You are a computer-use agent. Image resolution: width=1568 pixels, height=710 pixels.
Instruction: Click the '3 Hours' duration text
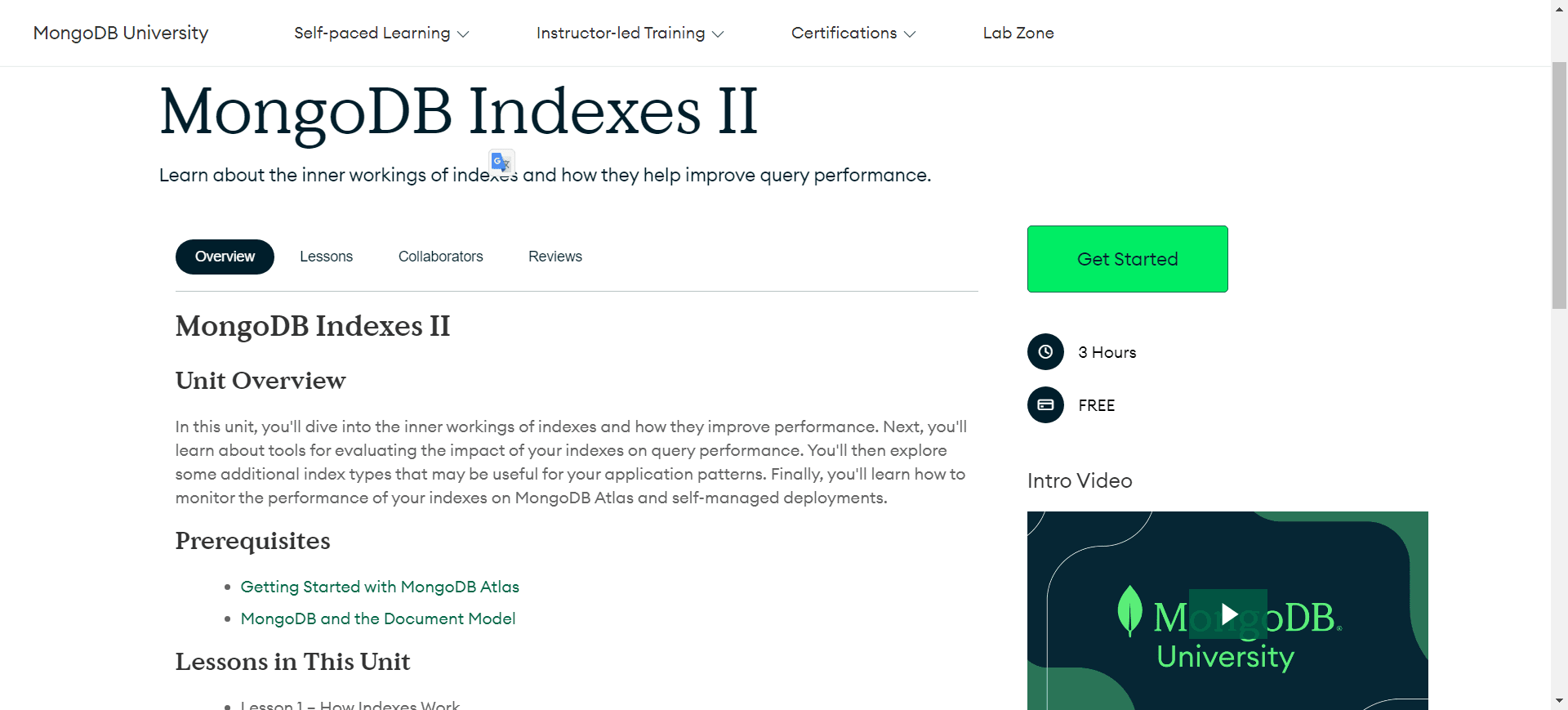click(x=1107, y=352)
